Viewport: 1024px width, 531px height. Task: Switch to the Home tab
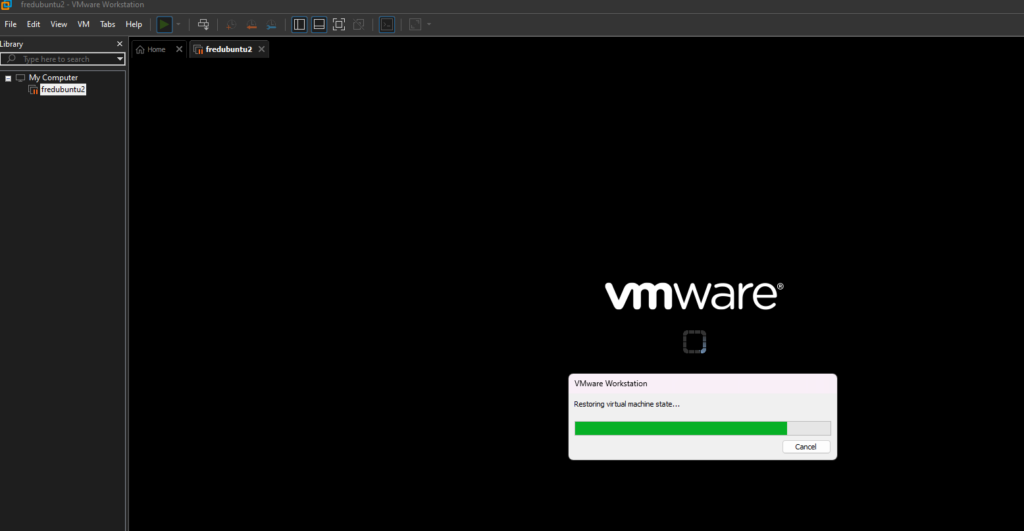point(156,50)
